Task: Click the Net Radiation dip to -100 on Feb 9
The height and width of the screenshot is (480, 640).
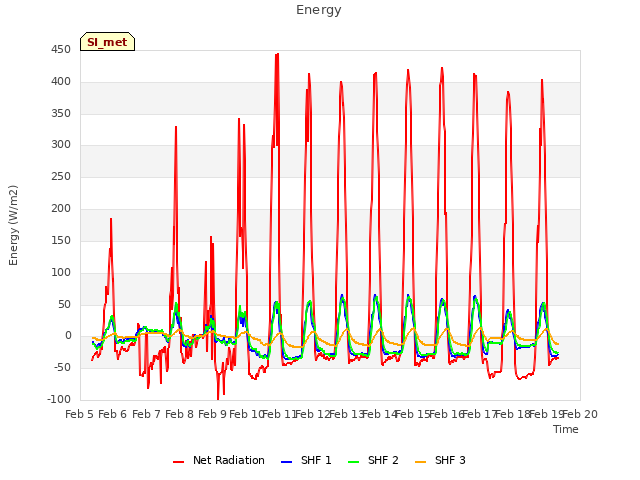Action: 218,398
